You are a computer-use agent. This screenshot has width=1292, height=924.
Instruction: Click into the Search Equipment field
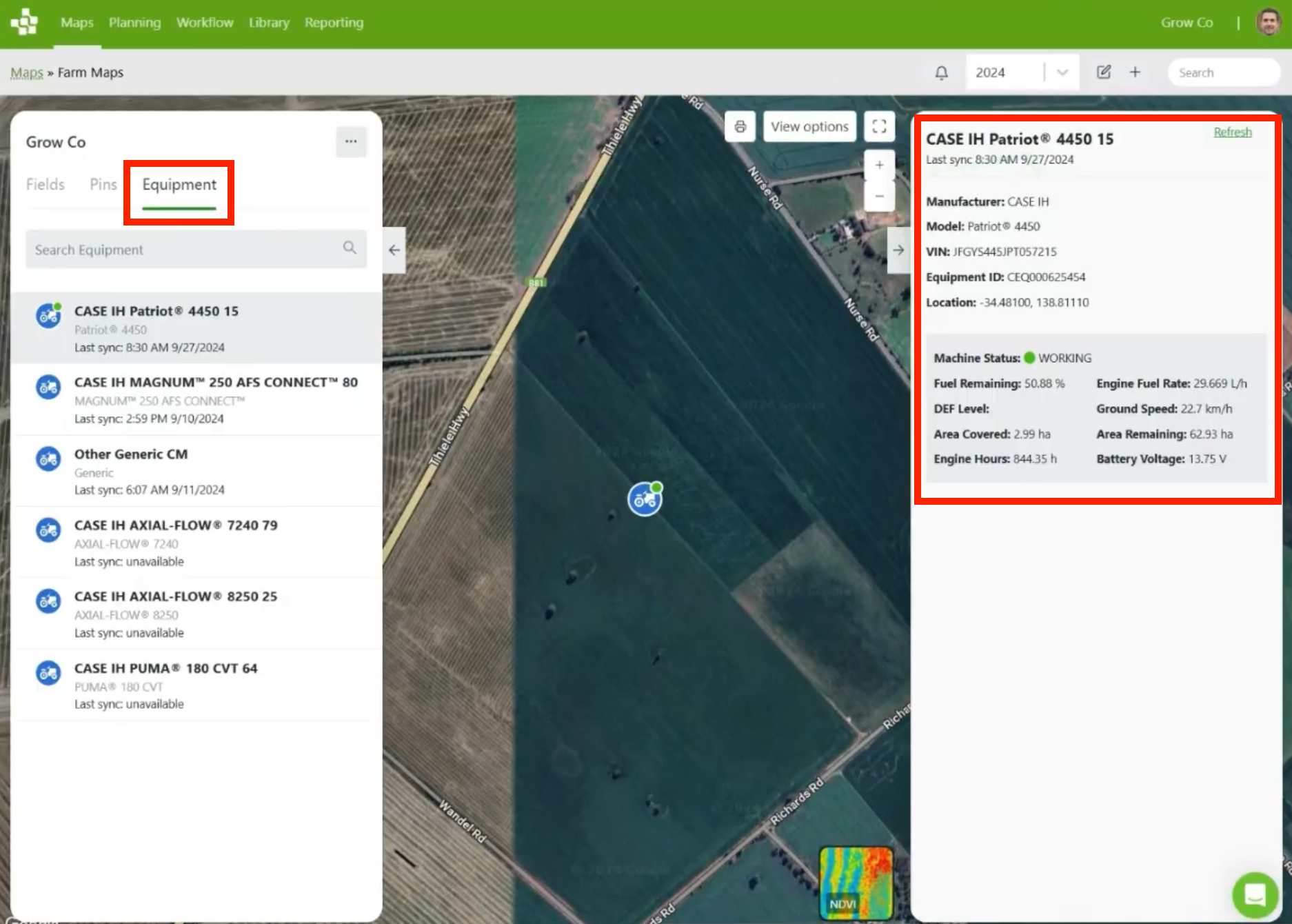click(196, 249)
